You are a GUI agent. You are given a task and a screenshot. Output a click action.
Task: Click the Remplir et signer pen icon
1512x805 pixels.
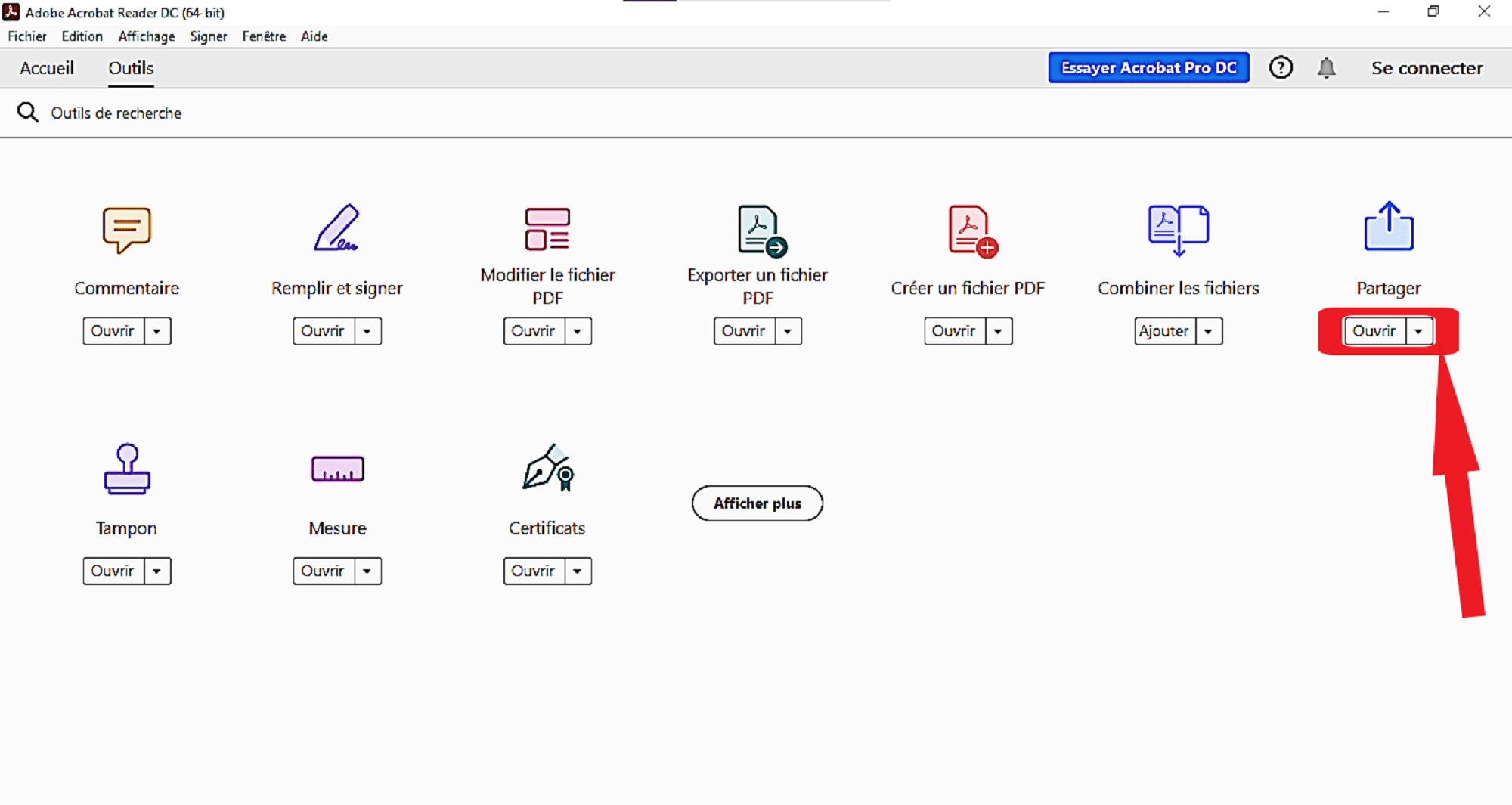(336, 227)
